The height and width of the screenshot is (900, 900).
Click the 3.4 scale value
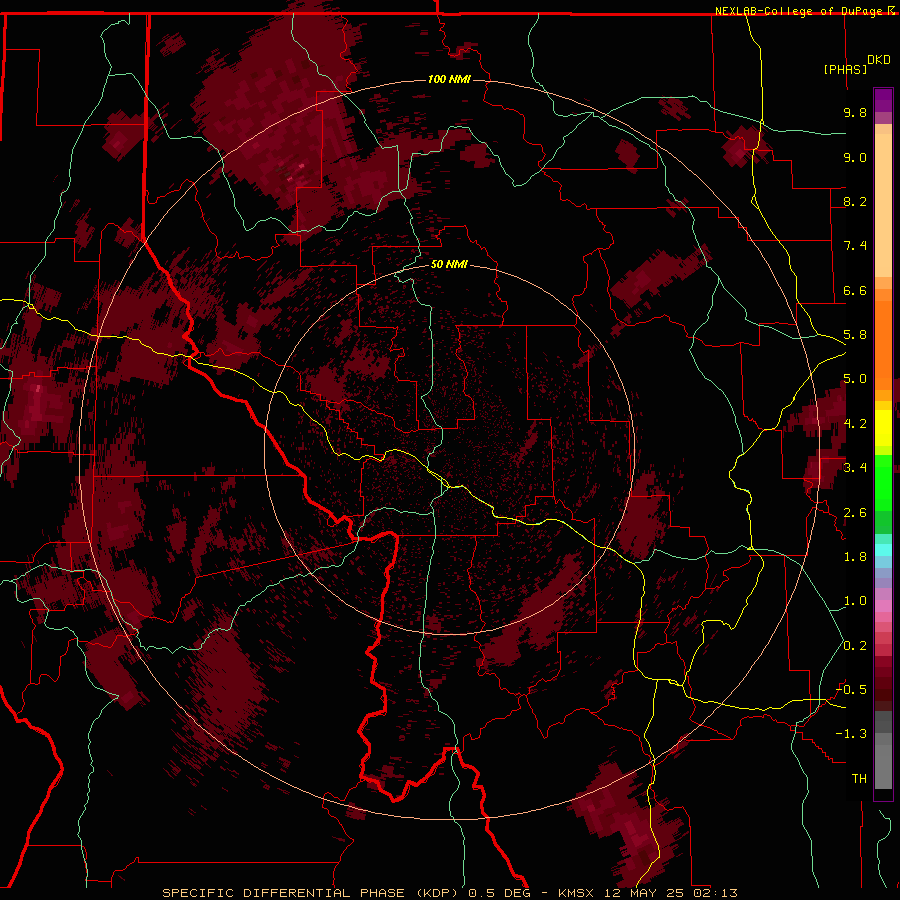coord(855,468)
